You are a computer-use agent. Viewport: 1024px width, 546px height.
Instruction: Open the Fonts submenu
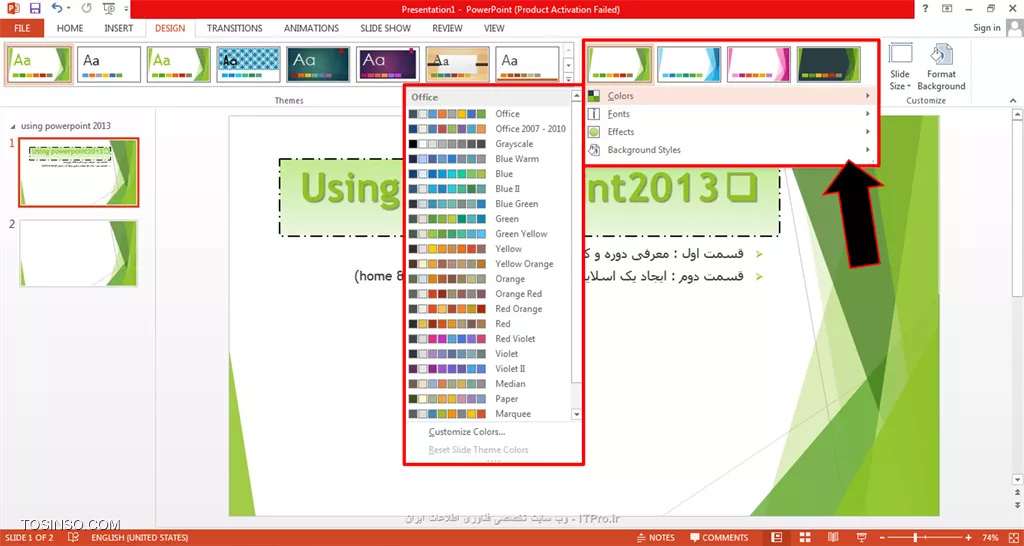[x=730, y=114]
